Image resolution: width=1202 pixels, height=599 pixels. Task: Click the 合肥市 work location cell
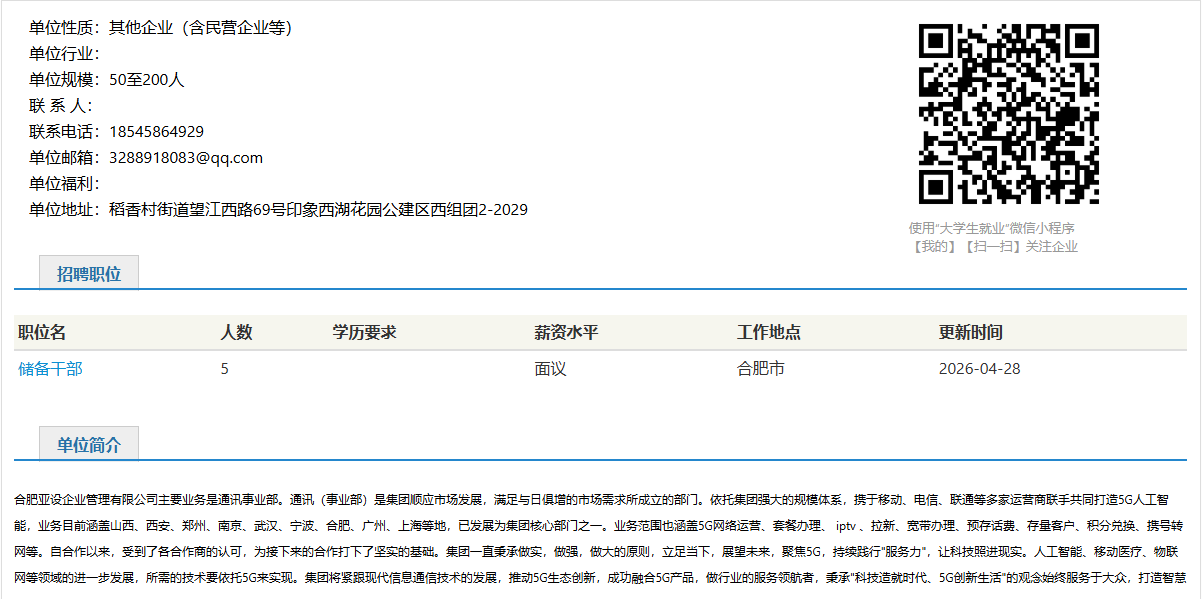(761, 369)
